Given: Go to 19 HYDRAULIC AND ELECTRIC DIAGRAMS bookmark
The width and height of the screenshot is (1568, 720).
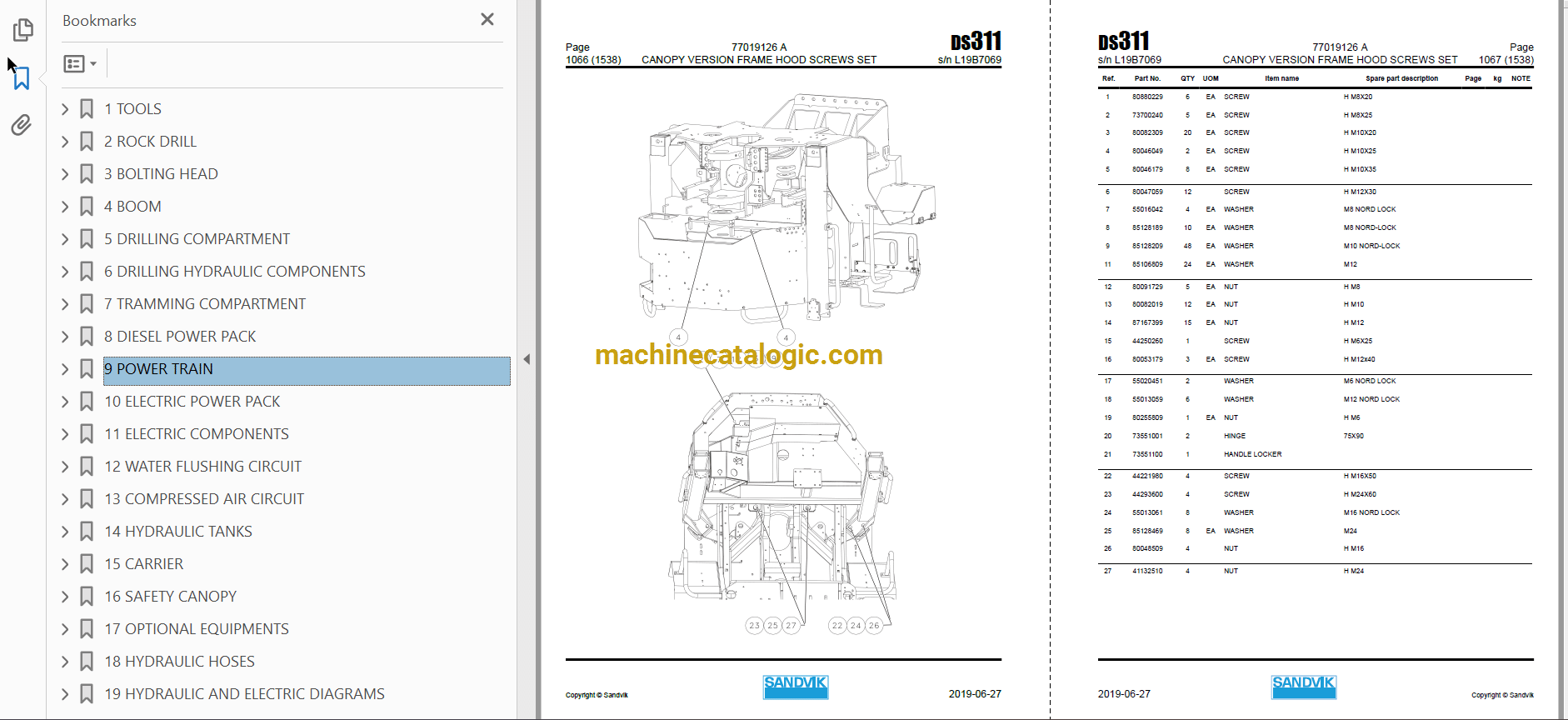Looking at the screenshot, I should pyautogui.click(x=244, y=694).
